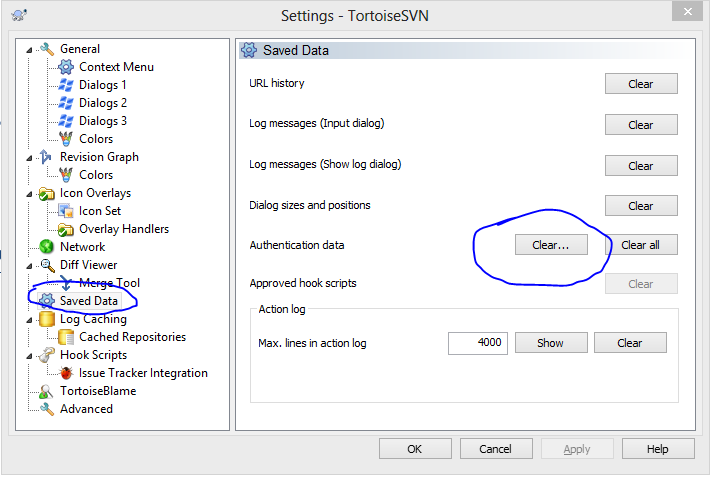
Task: Collapse the Hook Scripts tree node
Action: (x=29, y=355)
